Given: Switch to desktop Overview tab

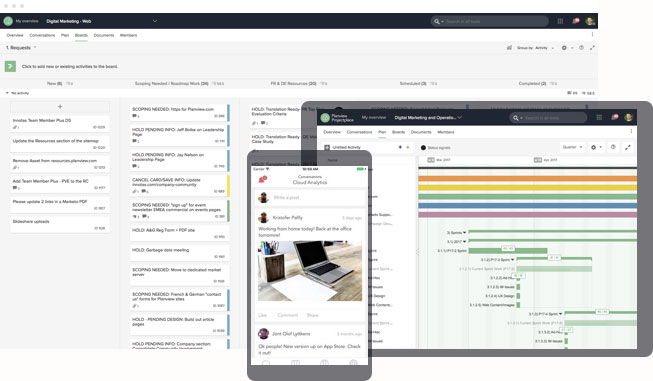Looking at the screenshot, I should [x=15, y=35].
